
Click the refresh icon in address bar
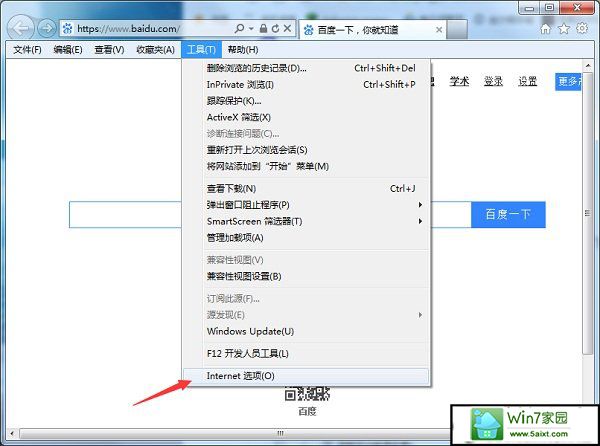275,28
